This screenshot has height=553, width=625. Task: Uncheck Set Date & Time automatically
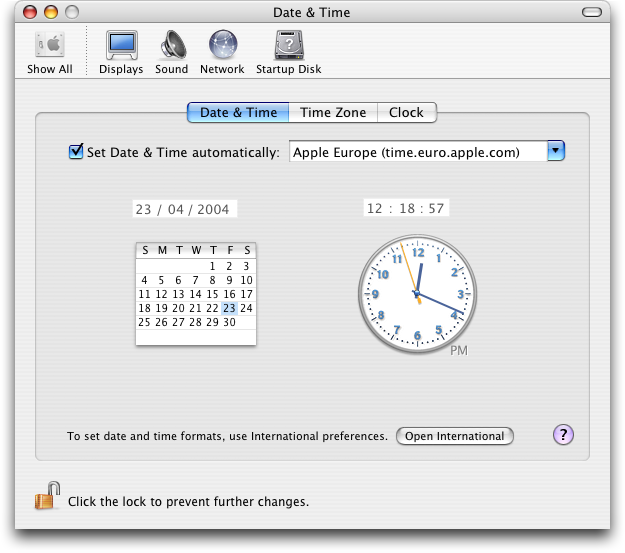(x=76, y=152)
